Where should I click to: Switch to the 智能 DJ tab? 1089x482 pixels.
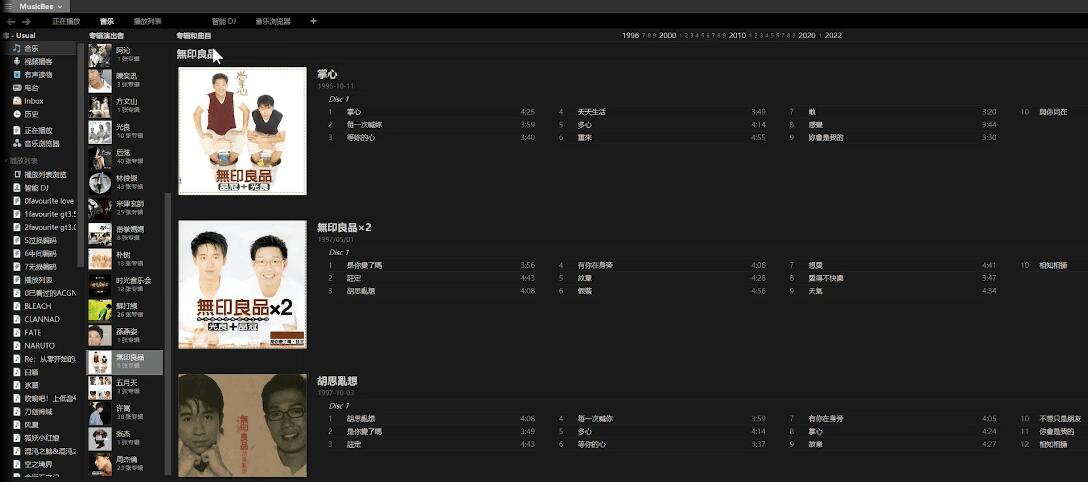224,22
